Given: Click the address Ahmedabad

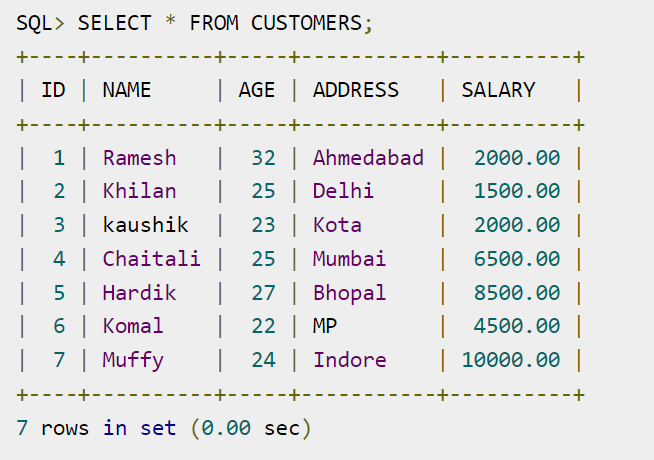Looking at the screenshot, I should 368,158.
